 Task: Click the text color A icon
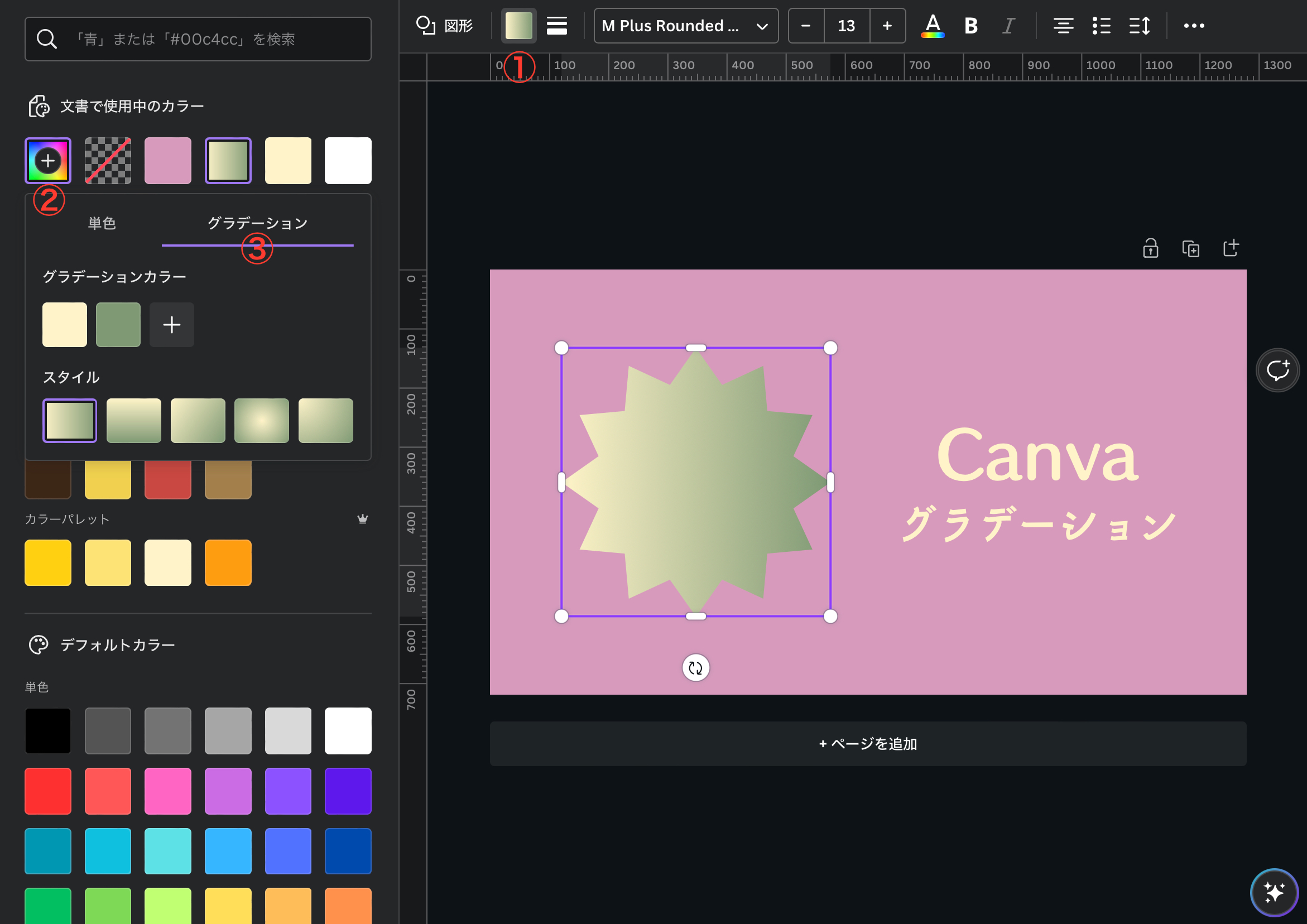click(932, 26)
